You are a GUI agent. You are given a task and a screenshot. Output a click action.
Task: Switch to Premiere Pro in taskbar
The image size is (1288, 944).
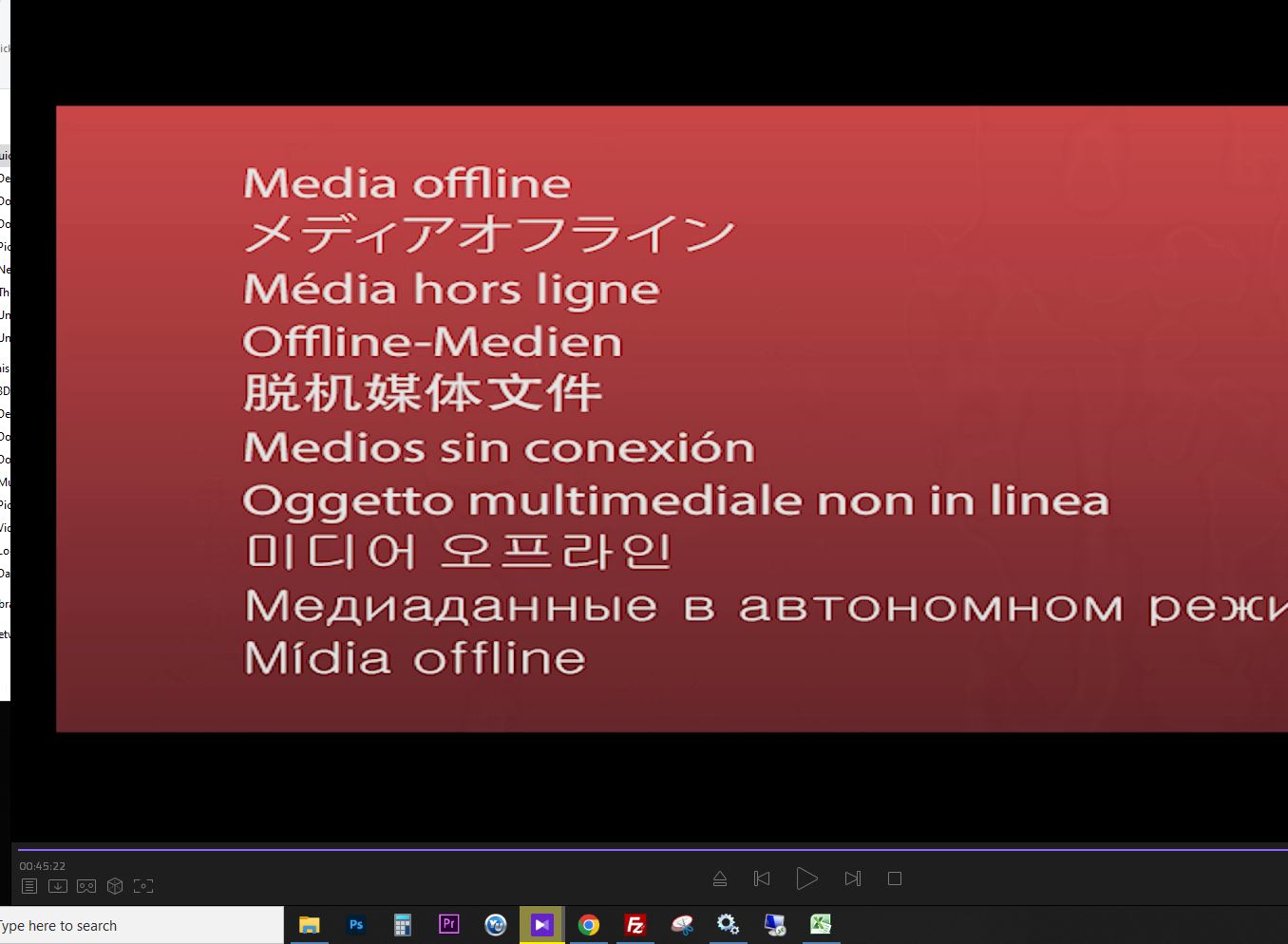coord(449,924)
